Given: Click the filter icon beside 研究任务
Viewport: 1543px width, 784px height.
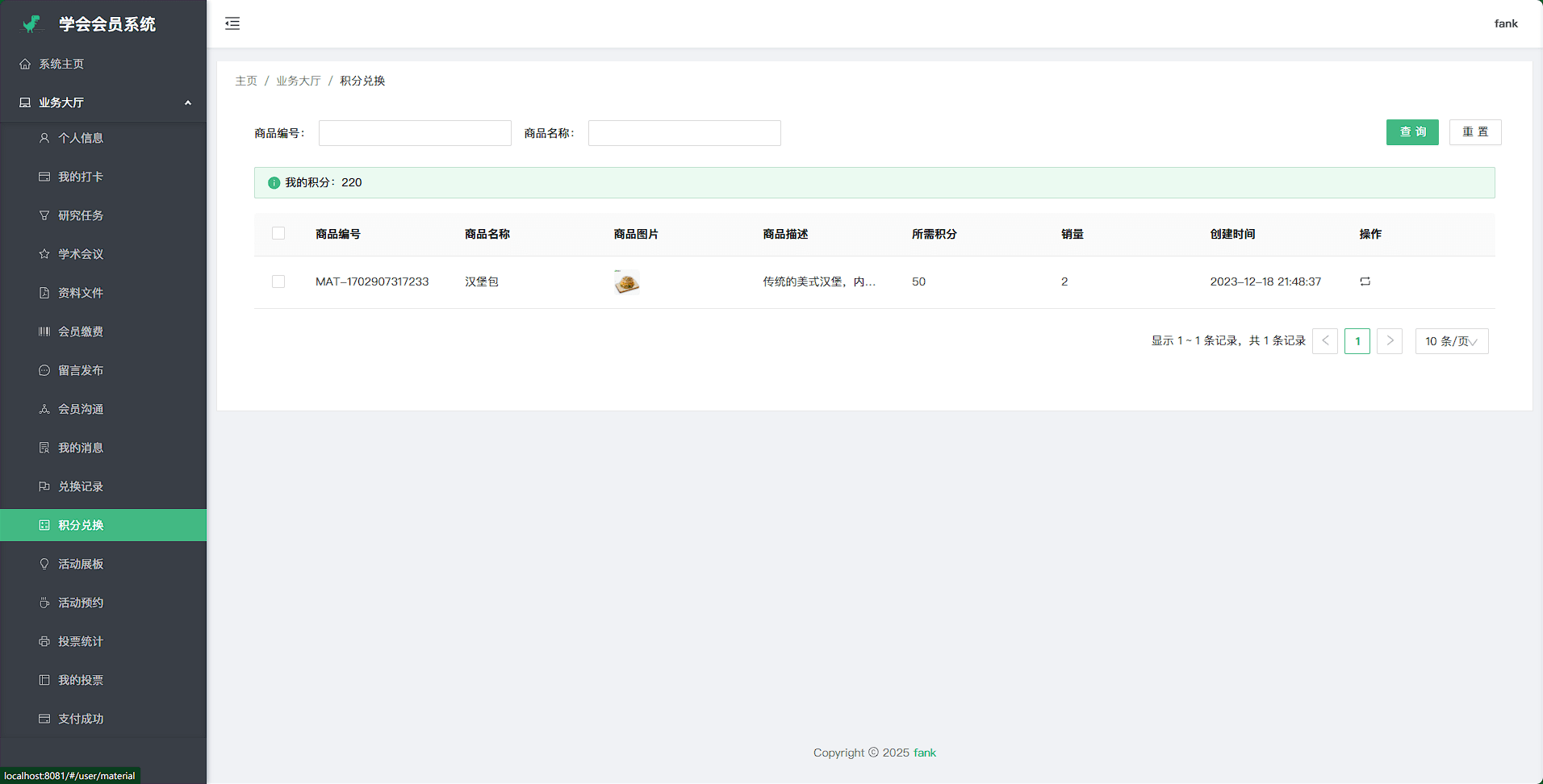Looking at the screenshot, I should pos(44,215).
